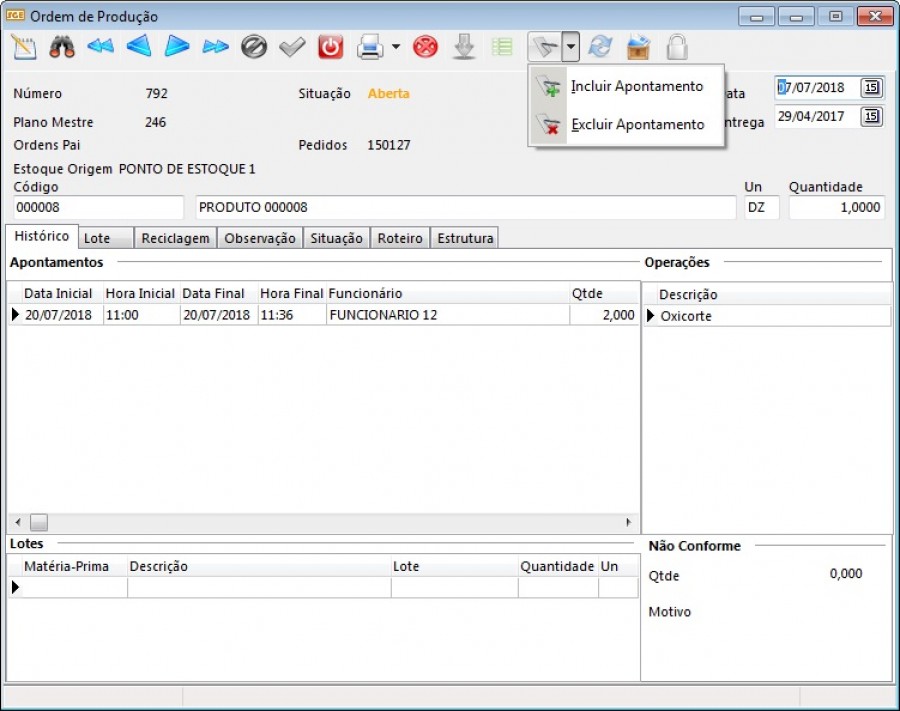
Task: Choose Excluir Apontamento from the menu
Action: coord(626,125)
